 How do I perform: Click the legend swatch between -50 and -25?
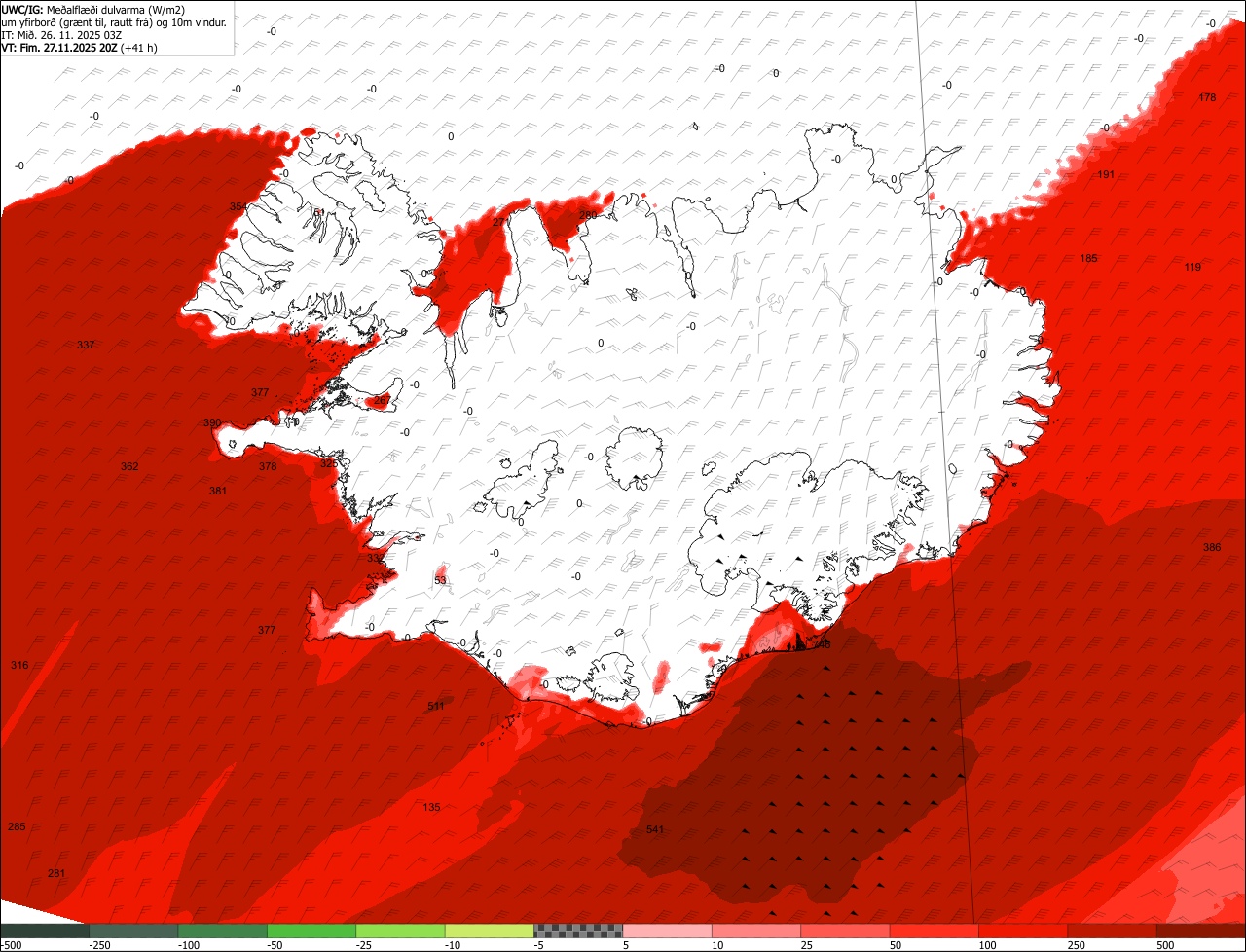[x=311, y=931]
